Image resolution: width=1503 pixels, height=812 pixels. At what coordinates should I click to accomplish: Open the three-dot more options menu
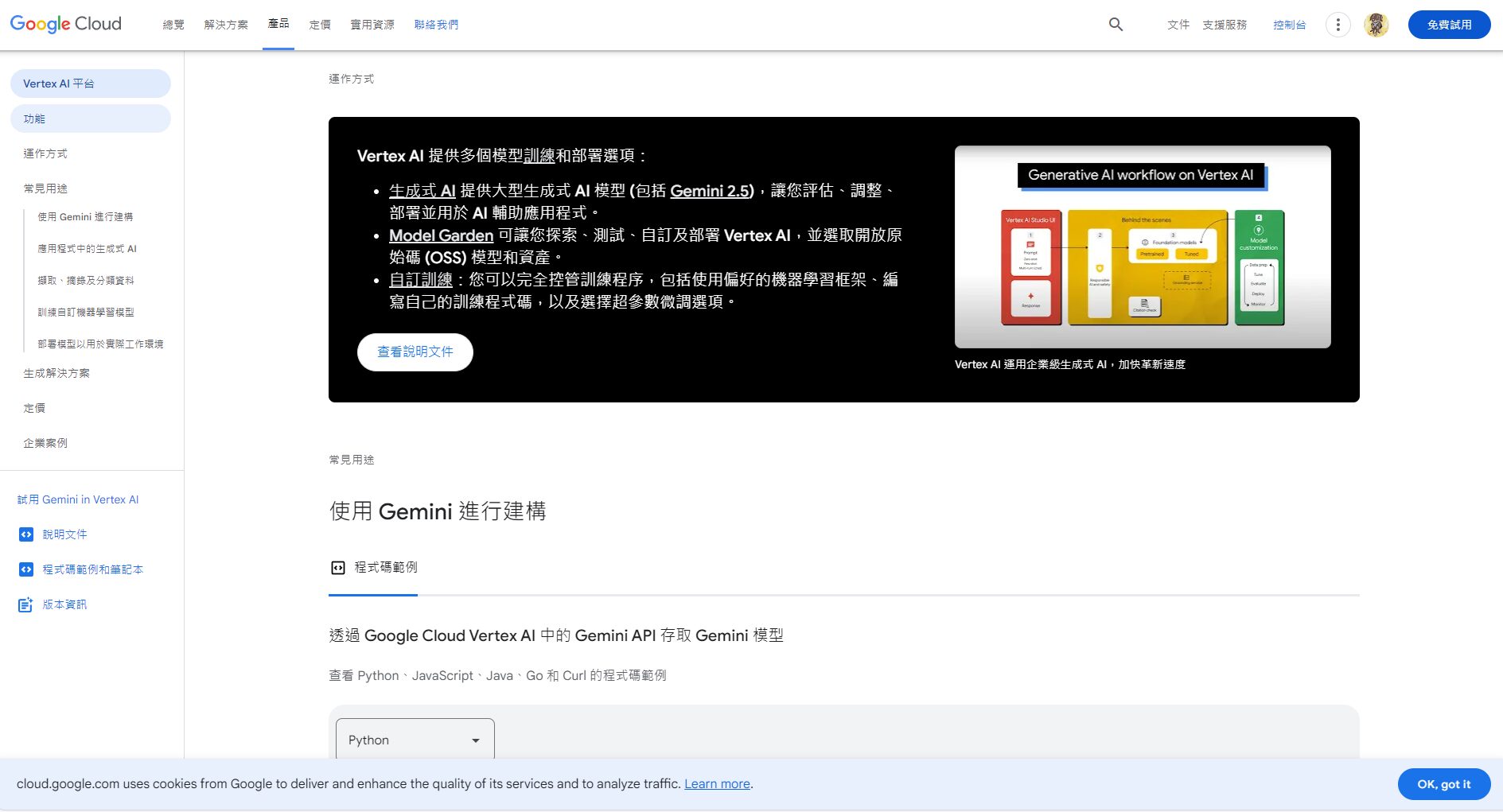[1338, 25]
